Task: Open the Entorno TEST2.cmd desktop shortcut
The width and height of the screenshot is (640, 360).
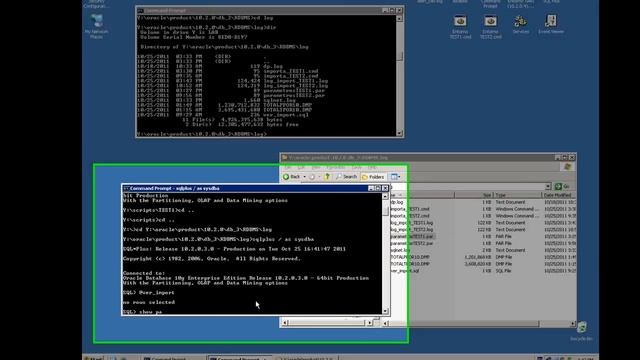Action: pos(491,27)
